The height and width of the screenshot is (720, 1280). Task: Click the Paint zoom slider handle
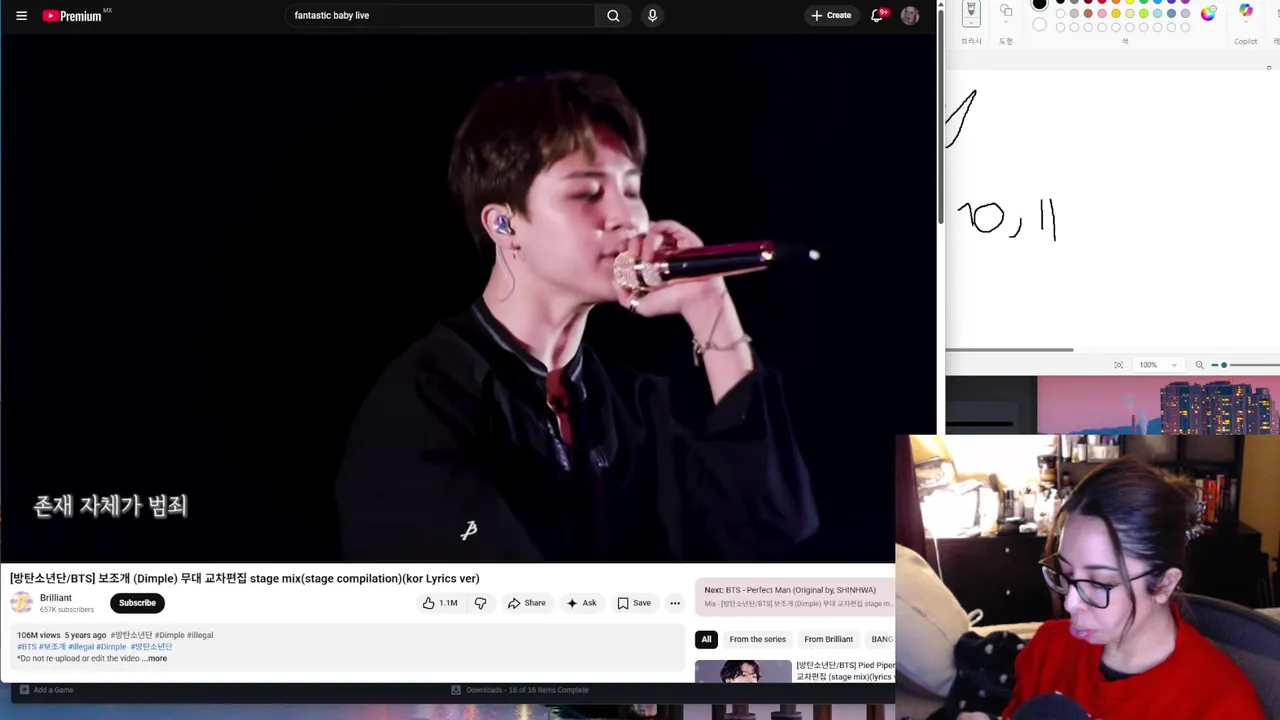[x=1224, y=365]
